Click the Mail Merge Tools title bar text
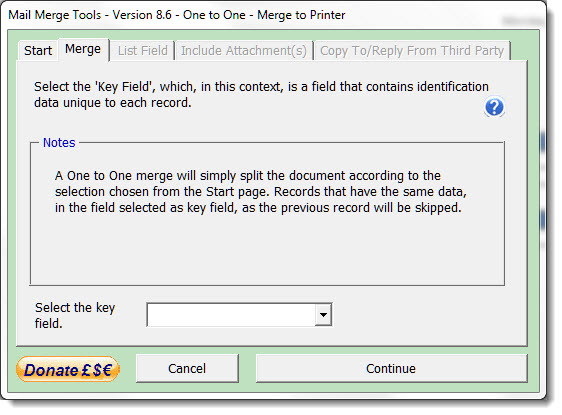 click(177, 15)
